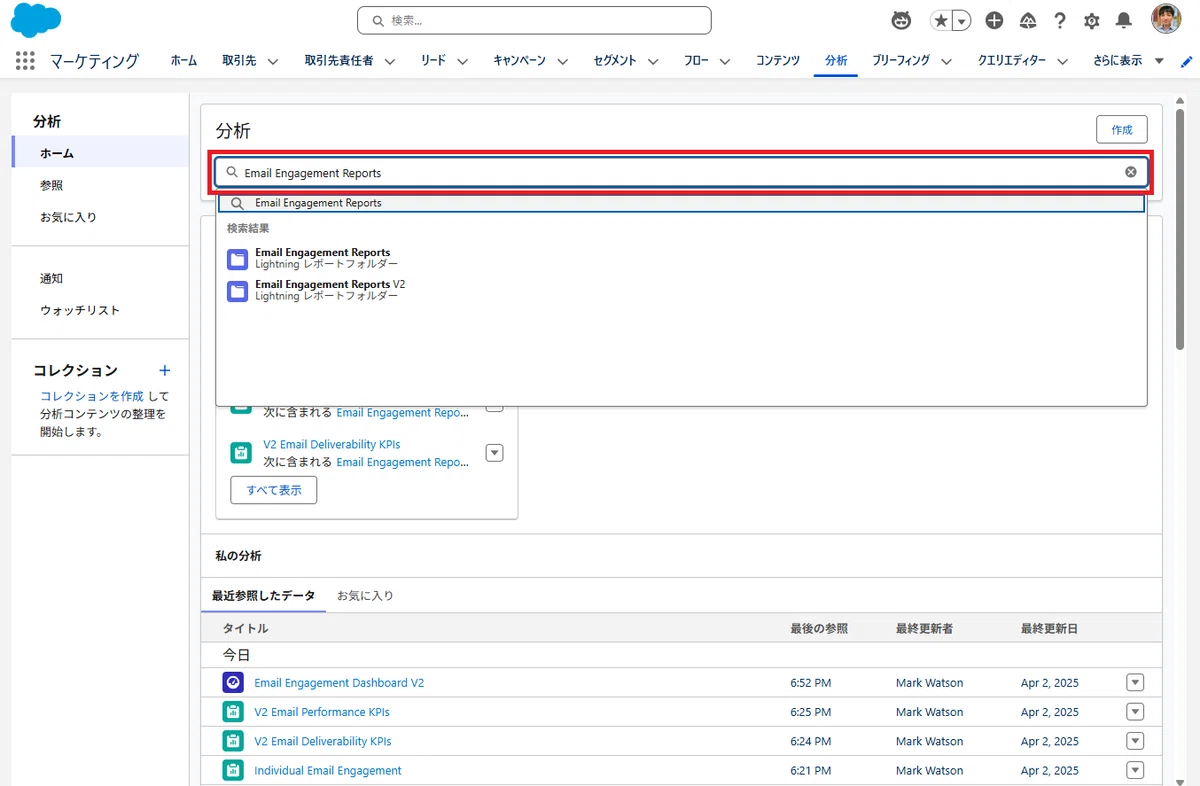The height and width of the screenshot is (786, 1200).
Task: Open the Astro guidance center icon
Action: tap(901, 20)
